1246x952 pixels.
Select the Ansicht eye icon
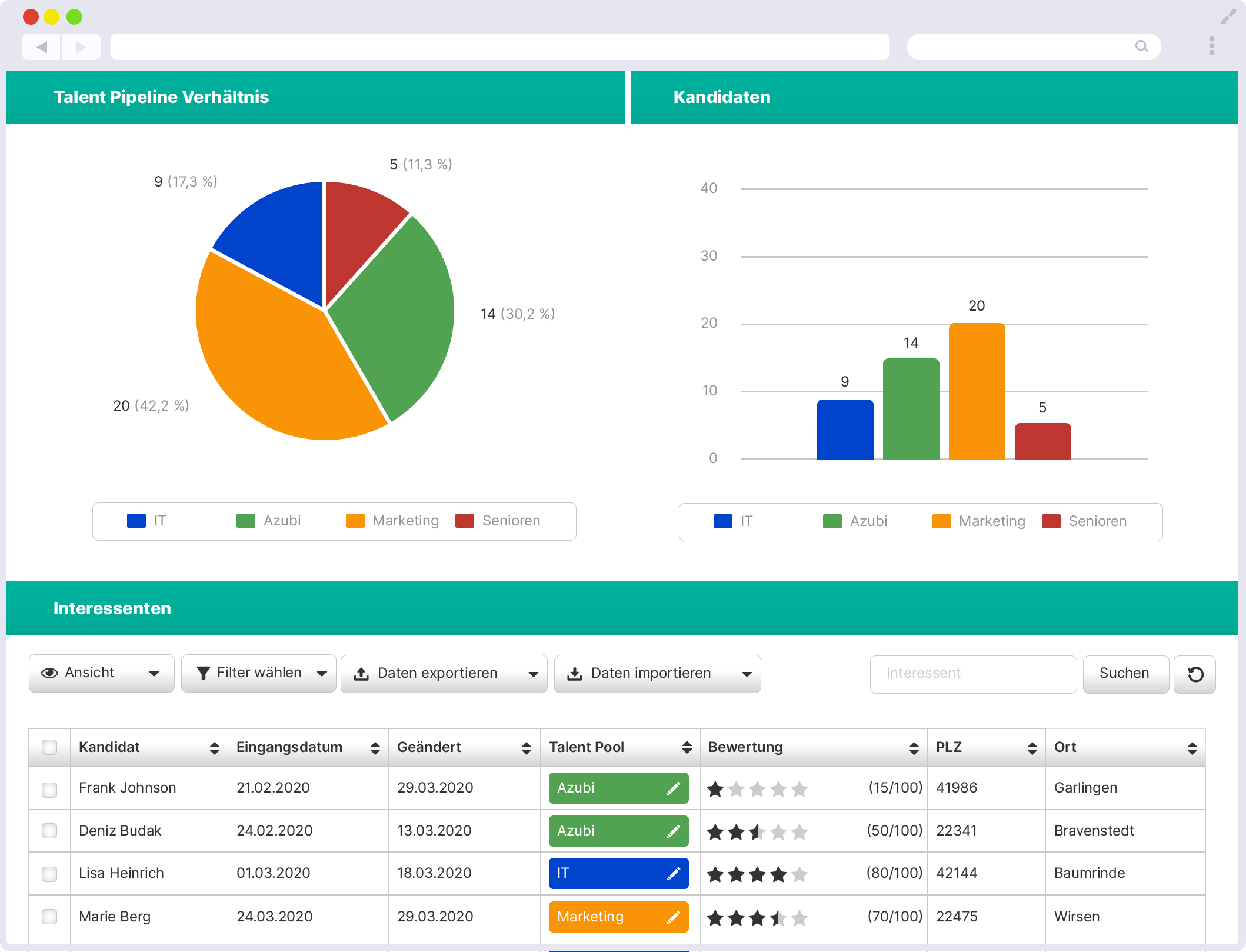click(x=50, y=673)
